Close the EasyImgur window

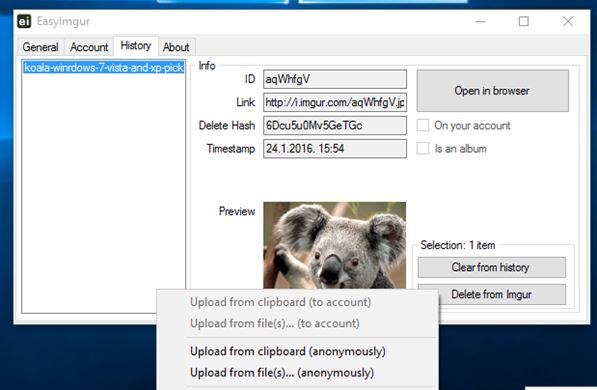568,21
